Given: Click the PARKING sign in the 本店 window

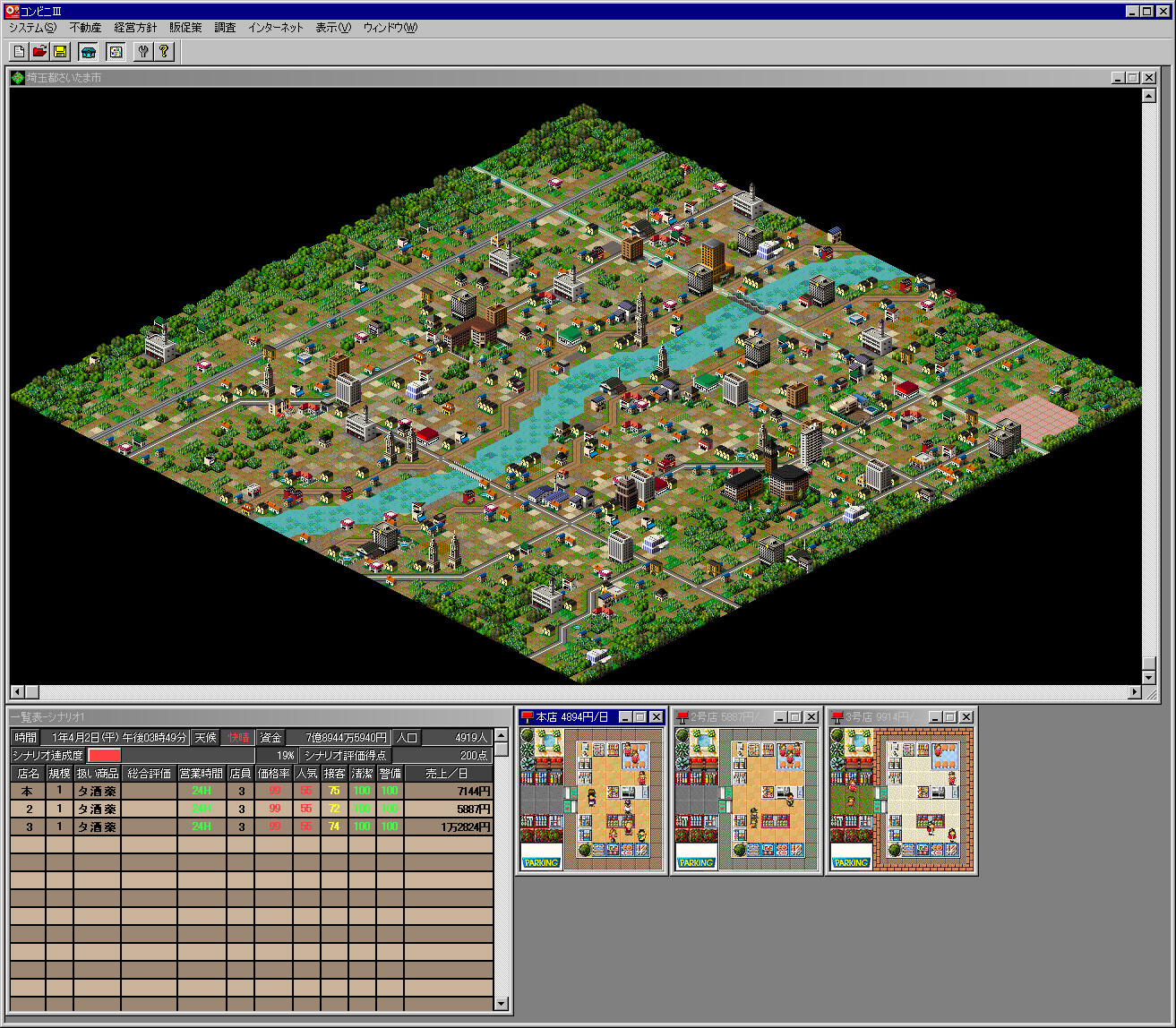Looking at the screenshot, I should (x=541, y=862).
